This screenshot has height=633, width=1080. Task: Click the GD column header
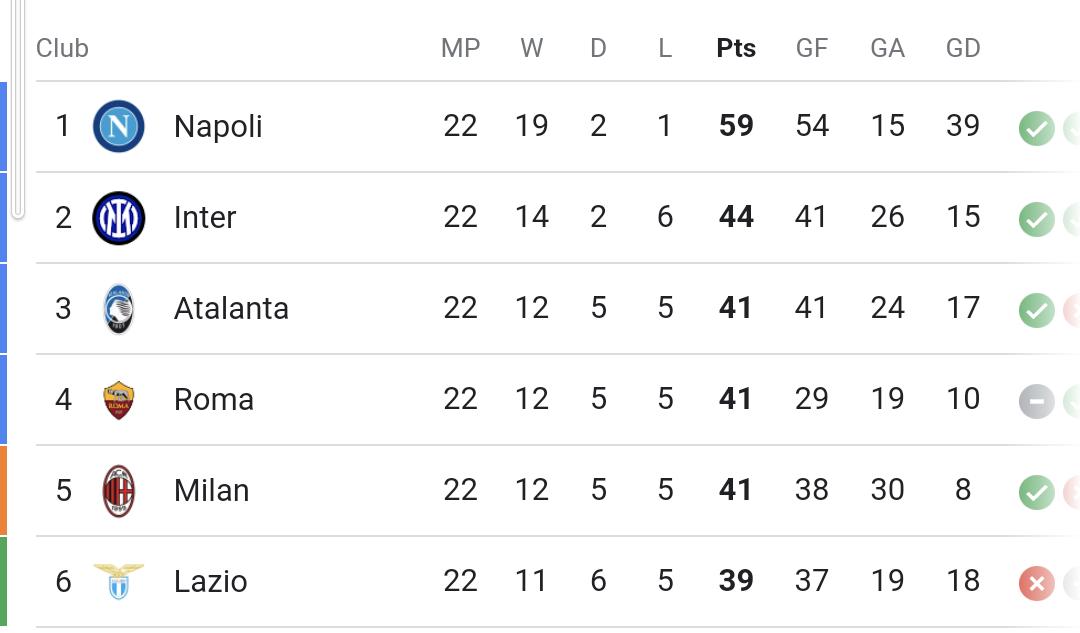pos(963,48)
